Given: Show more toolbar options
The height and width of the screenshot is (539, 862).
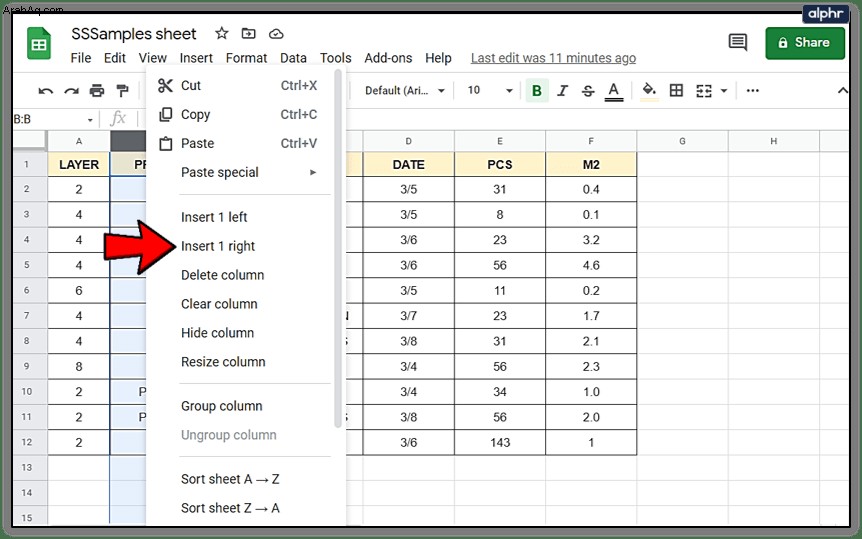Looking at the screenshot, I should click(x=753, y=91).
